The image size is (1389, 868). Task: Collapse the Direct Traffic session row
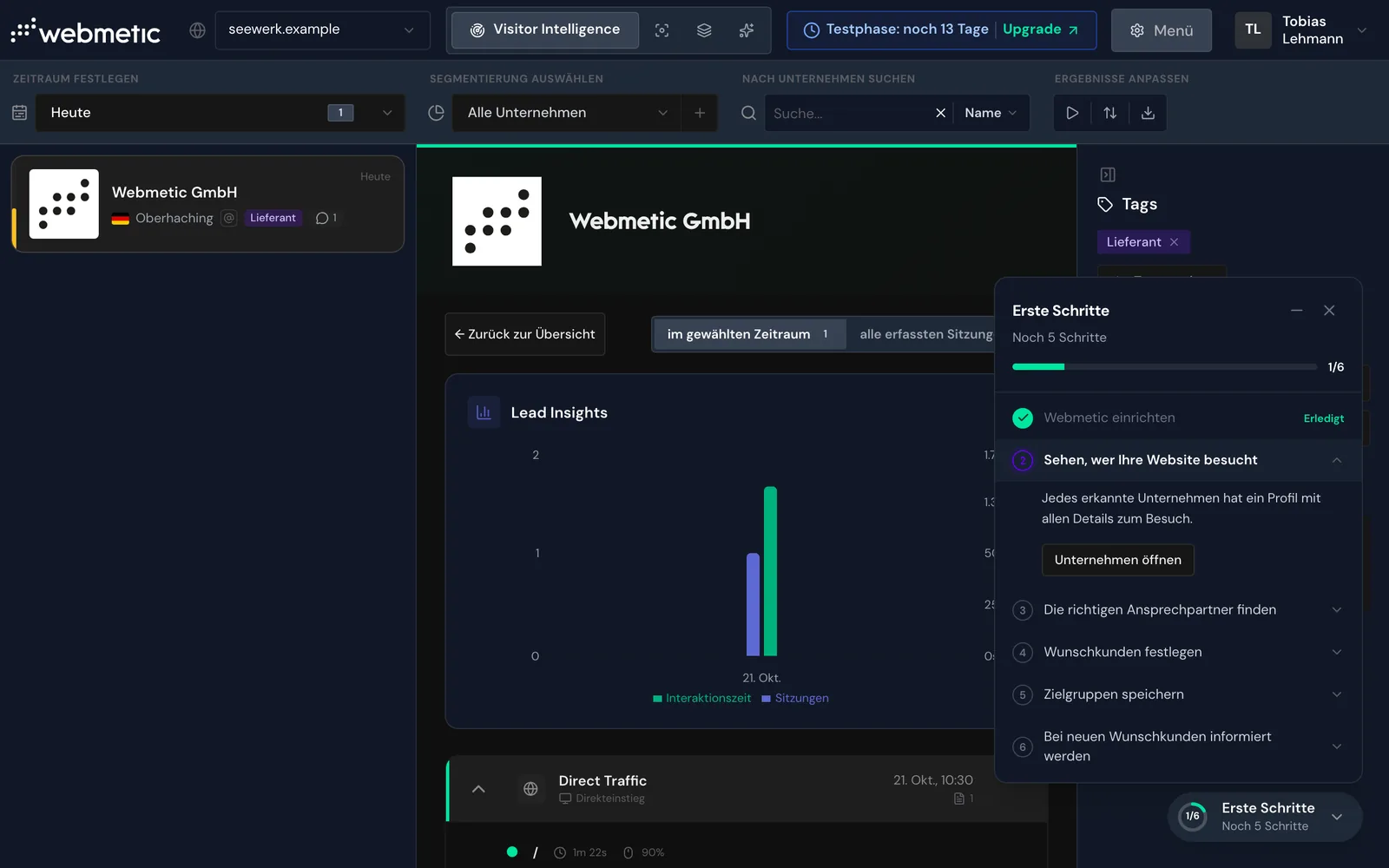(478, 789)
